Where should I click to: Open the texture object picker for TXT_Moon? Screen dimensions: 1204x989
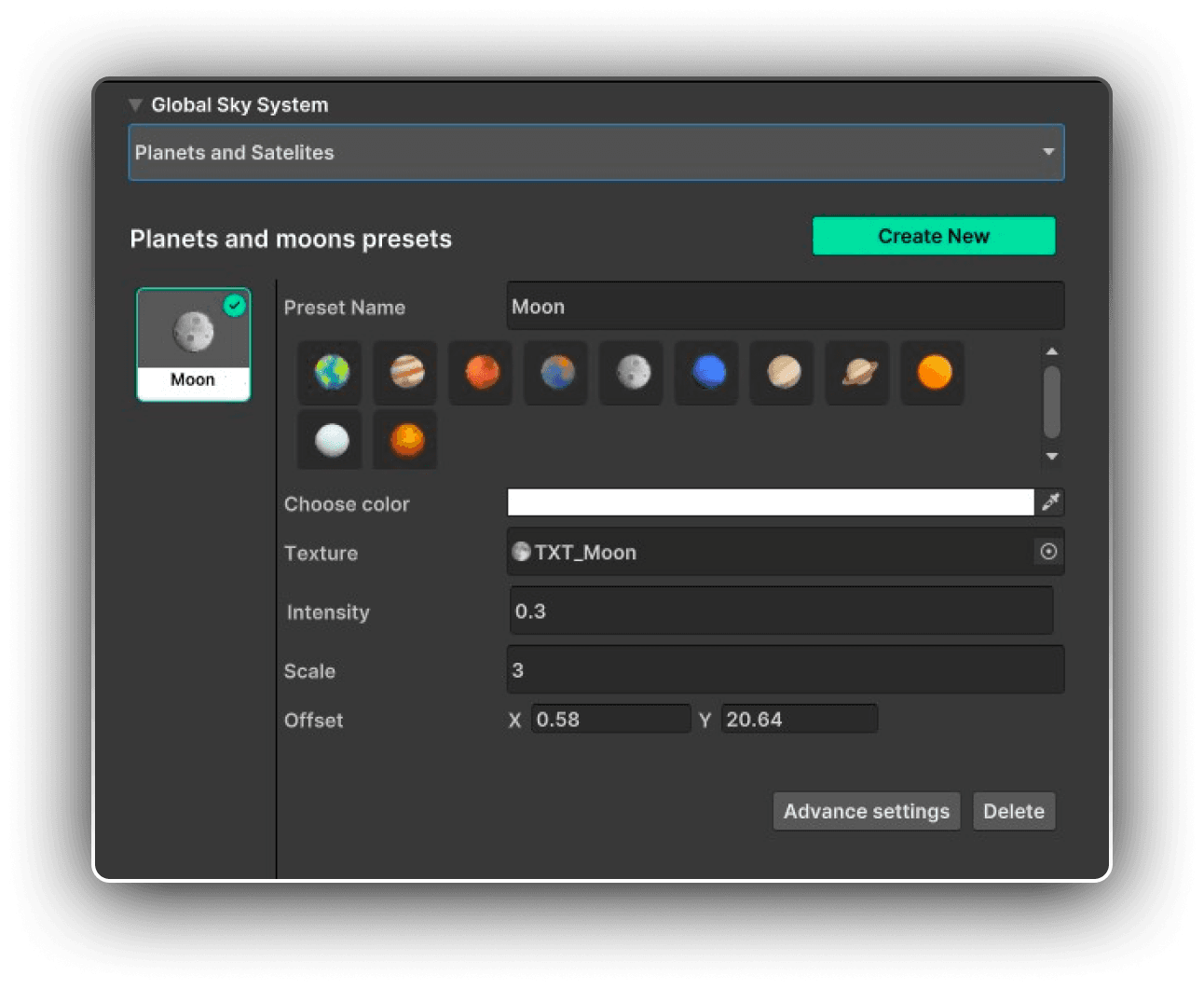coord(1047,552)
